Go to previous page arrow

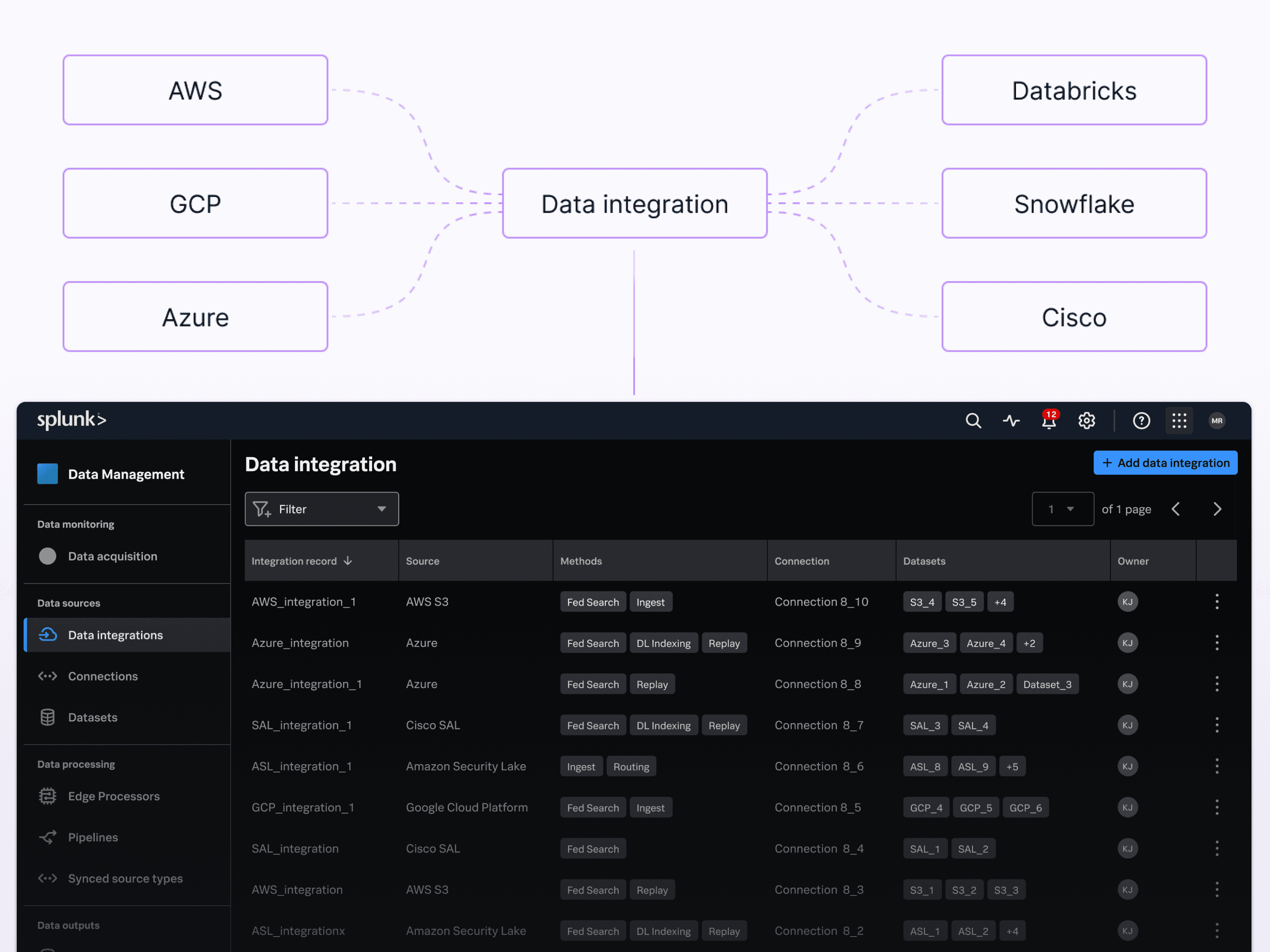1175,509
